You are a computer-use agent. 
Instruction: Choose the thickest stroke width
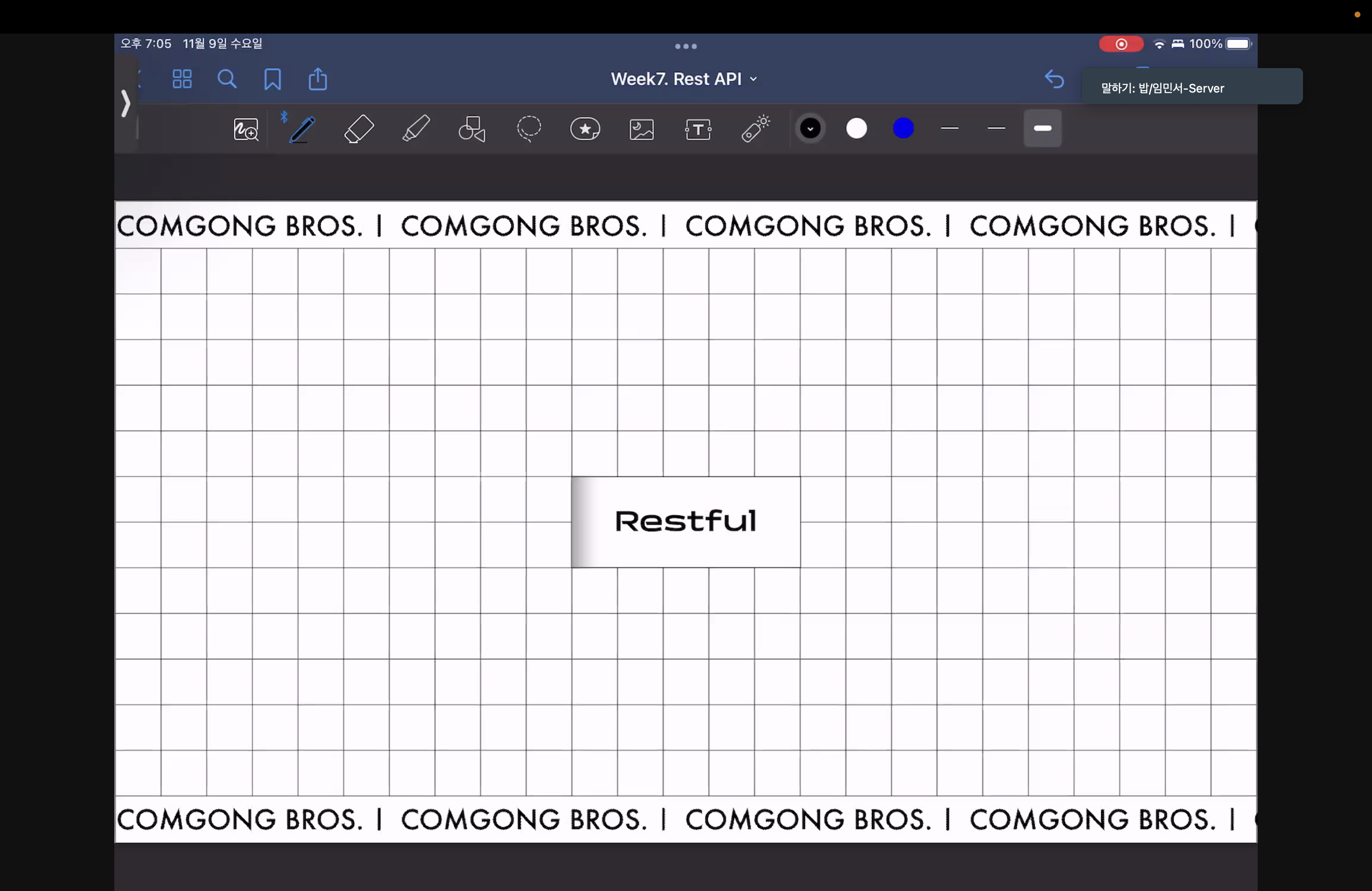1042,128
